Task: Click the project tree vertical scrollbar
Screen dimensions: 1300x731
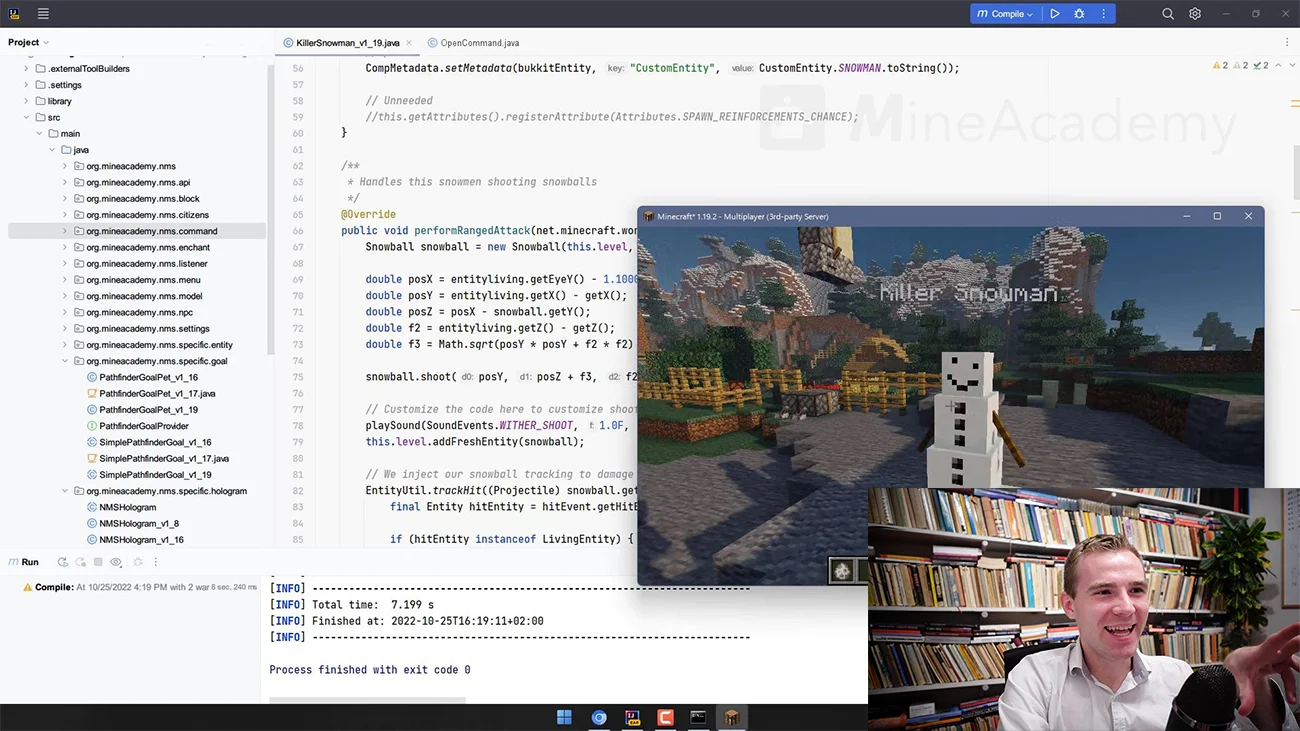Action: pyautogui.click(x=271, y=210)
